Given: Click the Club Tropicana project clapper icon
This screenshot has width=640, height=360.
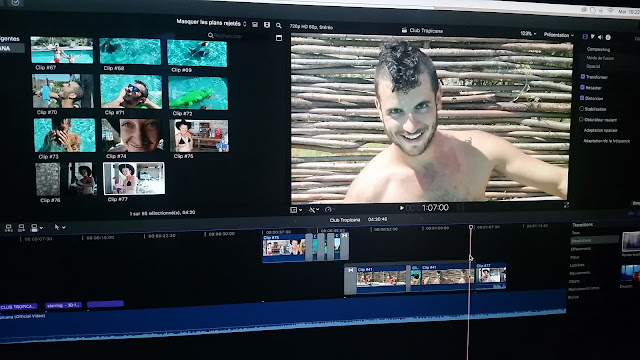Looking at the screenshot, I should click(x=404, y=30).
